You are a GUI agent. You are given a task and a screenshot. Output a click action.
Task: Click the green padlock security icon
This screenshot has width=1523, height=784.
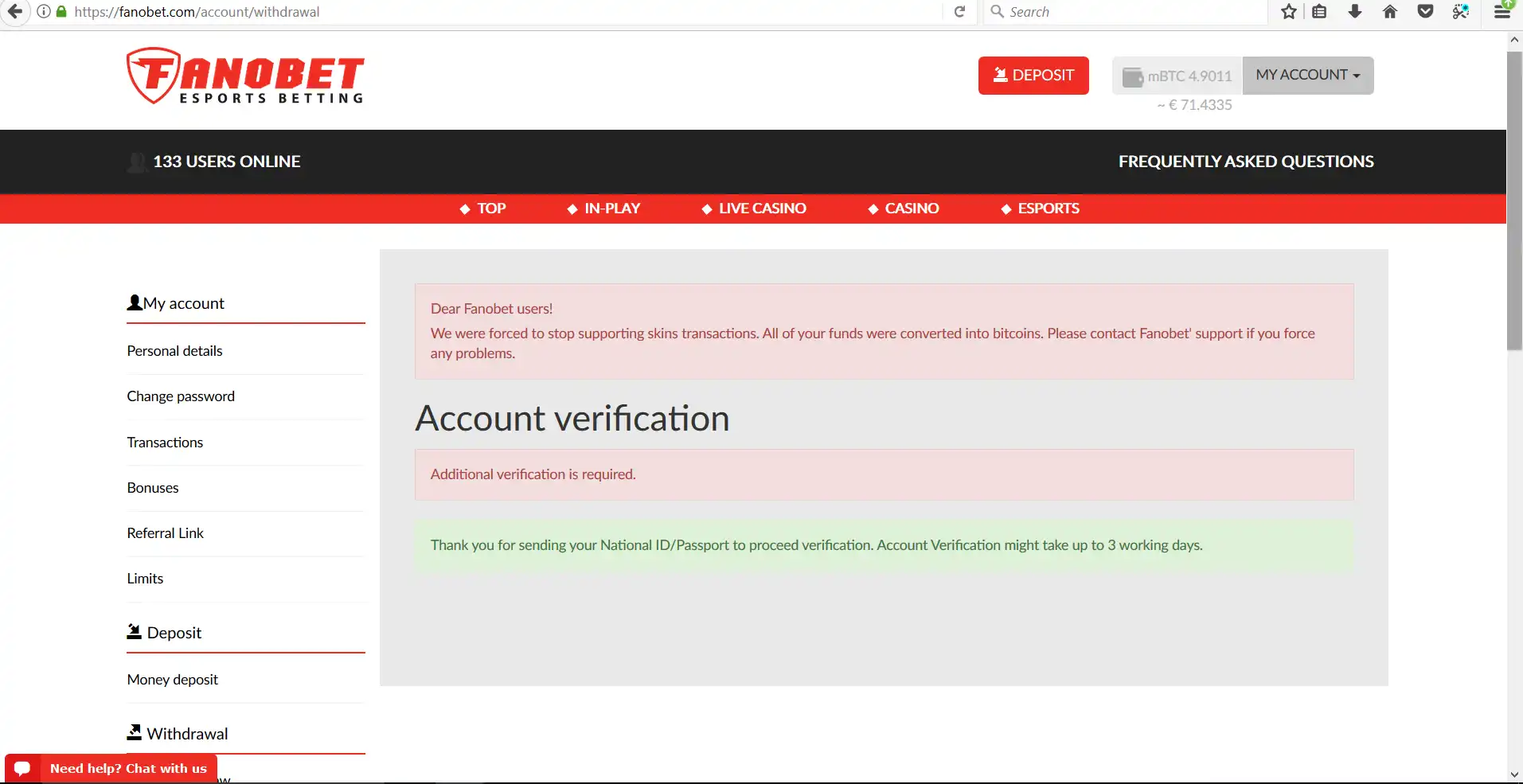coord(61,11)
